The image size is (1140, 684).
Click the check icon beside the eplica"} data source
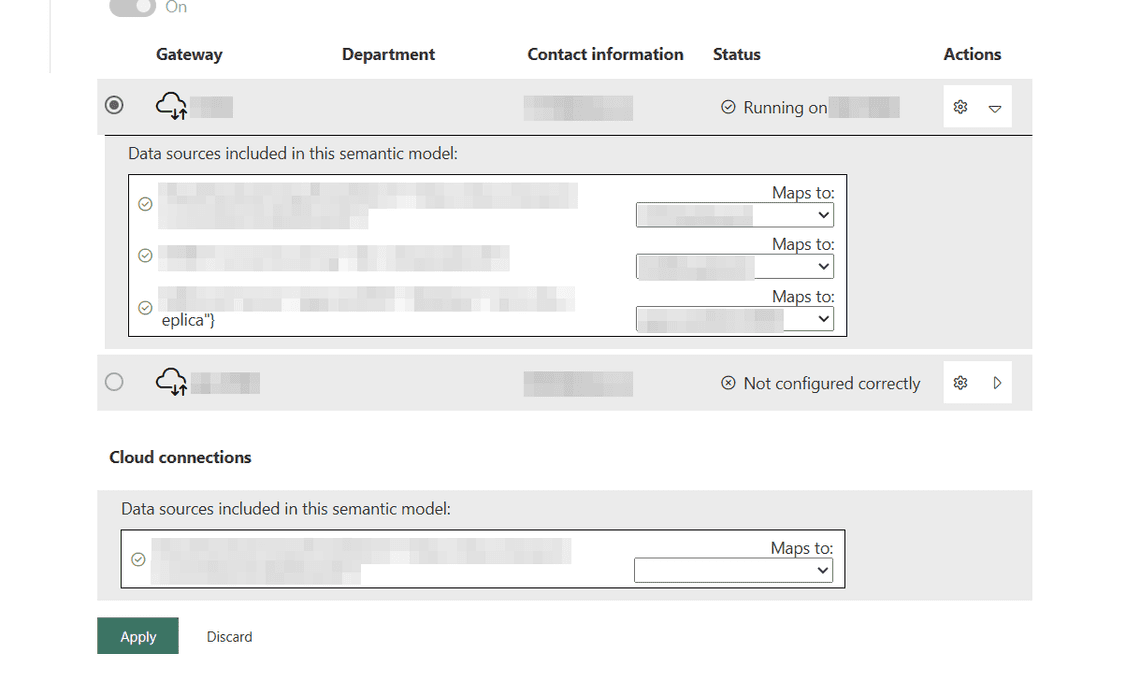click(x=145, y=307)
